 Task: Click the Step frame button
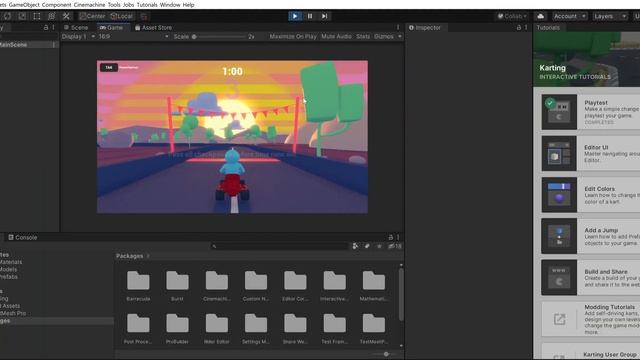coord(324,16)
